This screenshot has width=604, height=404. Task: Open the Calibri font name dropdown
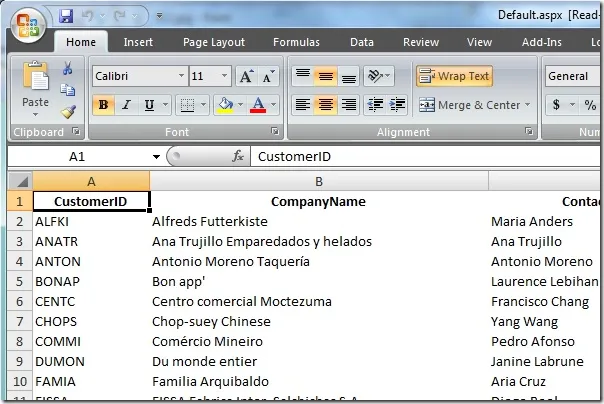pyautogui.click(x=180, y=76)
